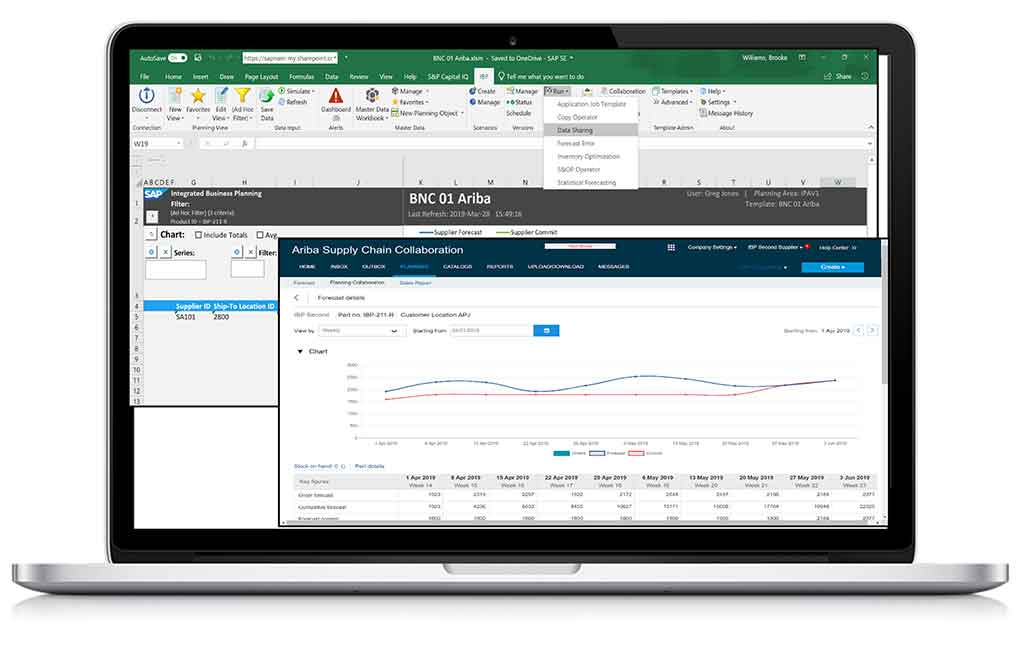The width and height of the screenshot is (1024, 650).
Task: Click Manage in the Versions group
Action: [522, 91]
